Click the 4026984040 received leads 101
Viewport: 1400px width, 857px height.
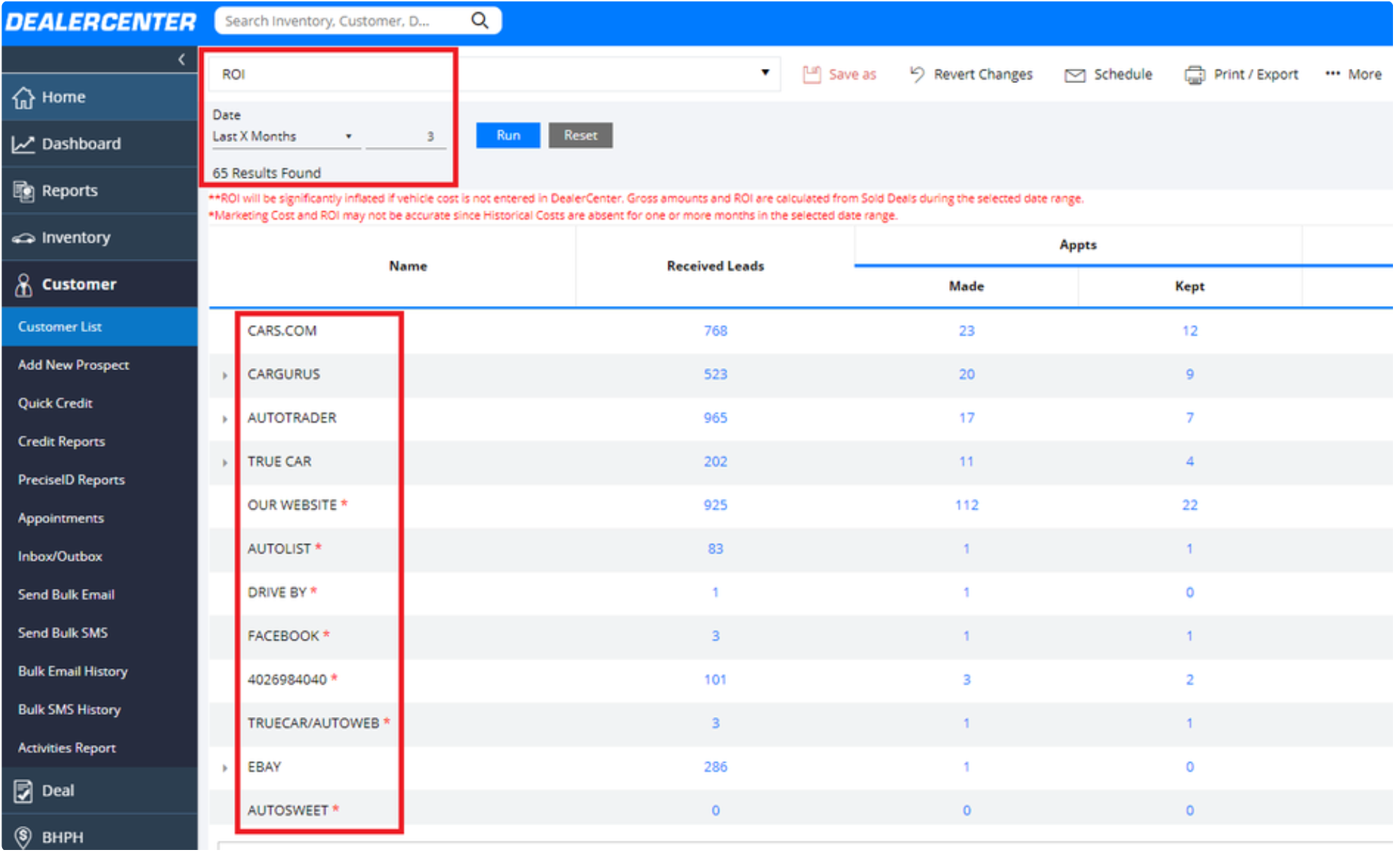click(x=715, y=680)
